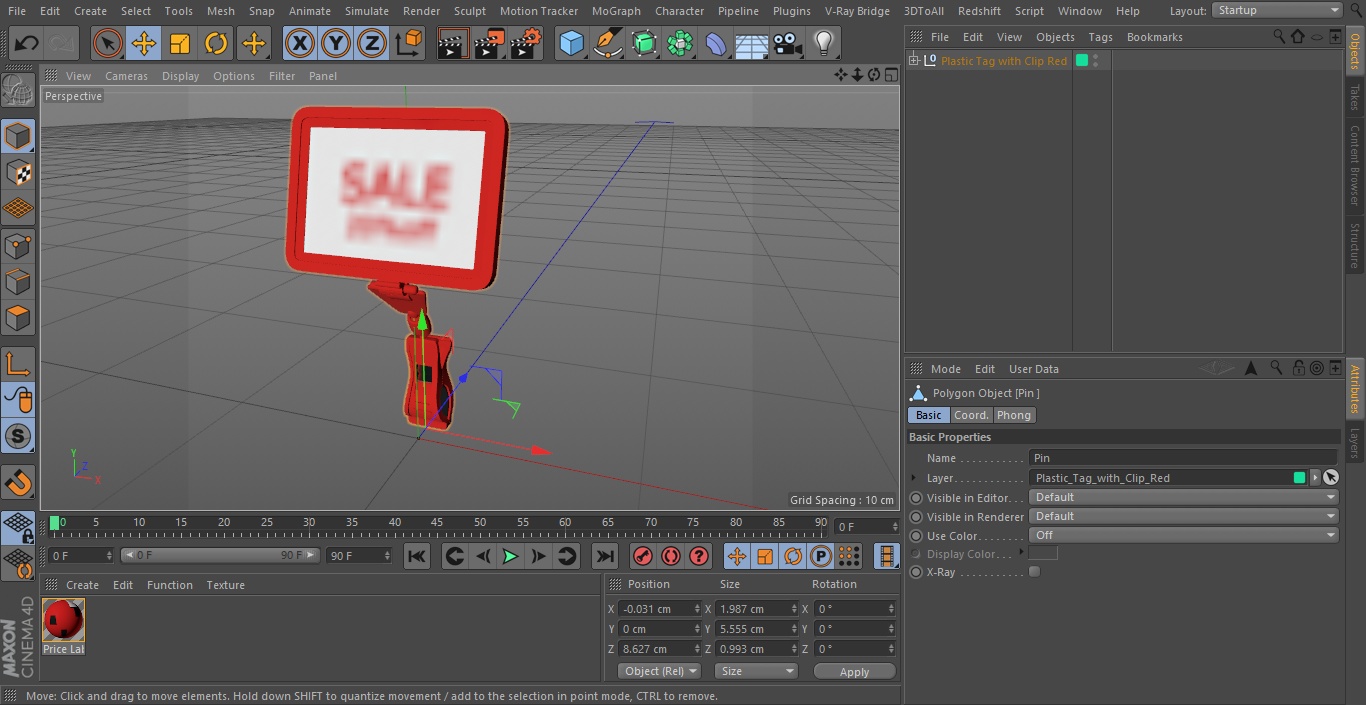Screen dimensions: 1366x705
Task: Switch to Polygons mode
Action: pyautogui.click(x=18, y=318)
